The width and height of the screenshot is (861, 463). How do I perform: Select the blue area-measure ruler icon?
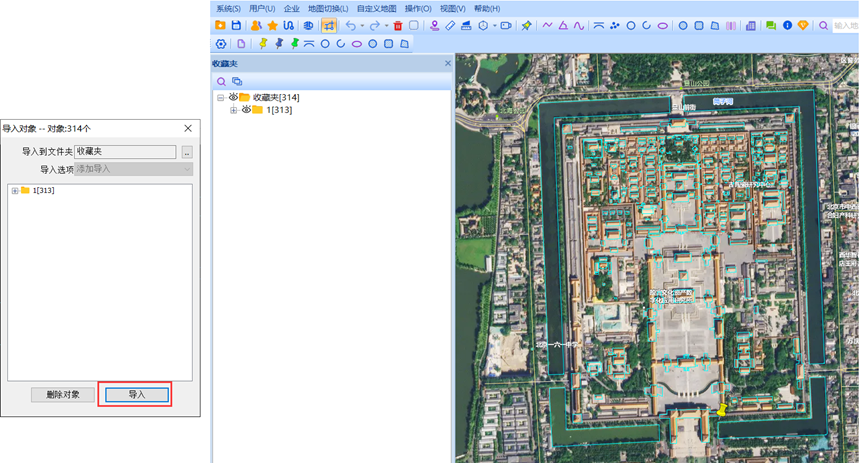pos(466,25)
